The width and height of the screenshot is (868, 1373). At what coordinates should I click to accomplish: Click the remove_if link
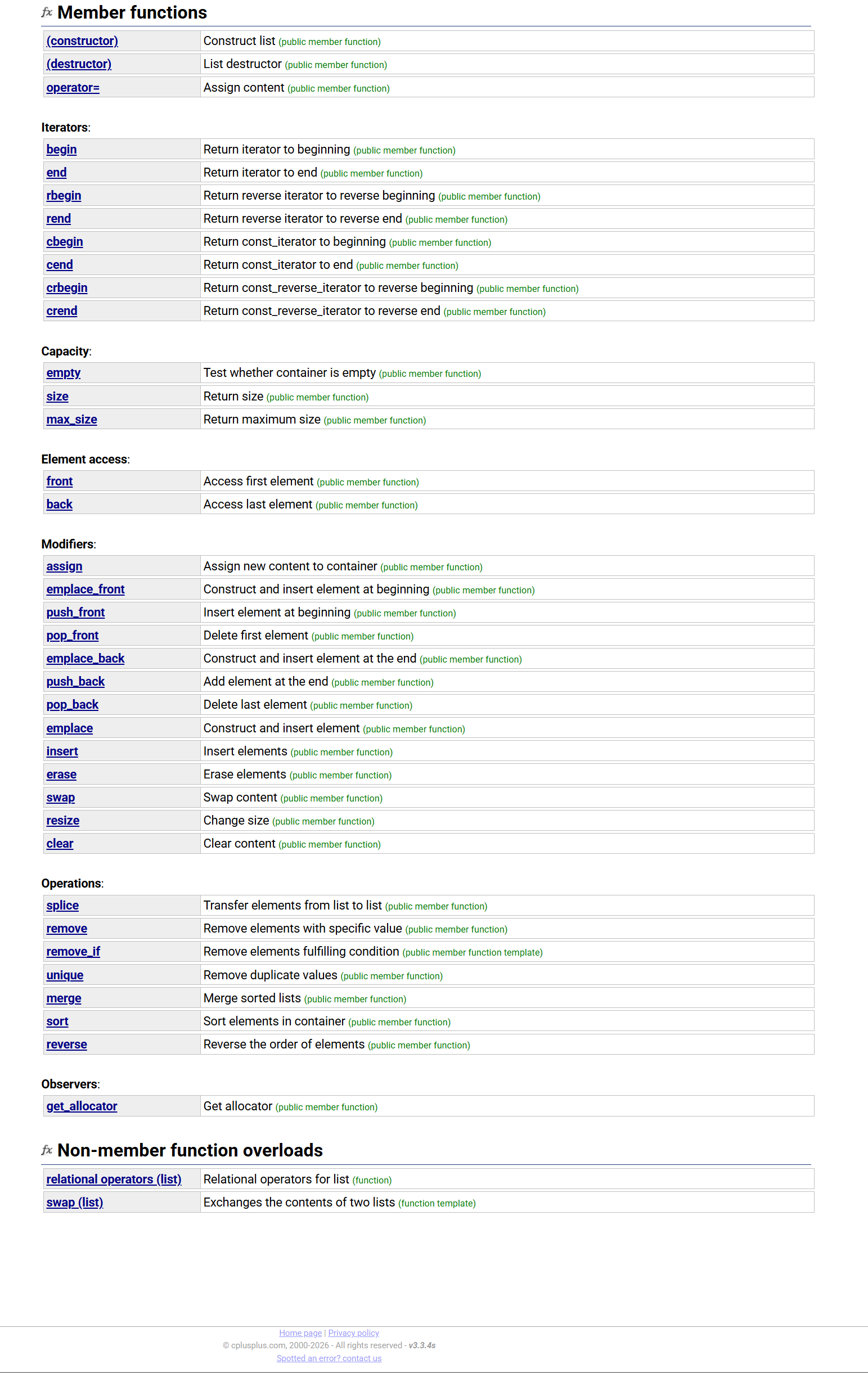(x=73, y=952)
